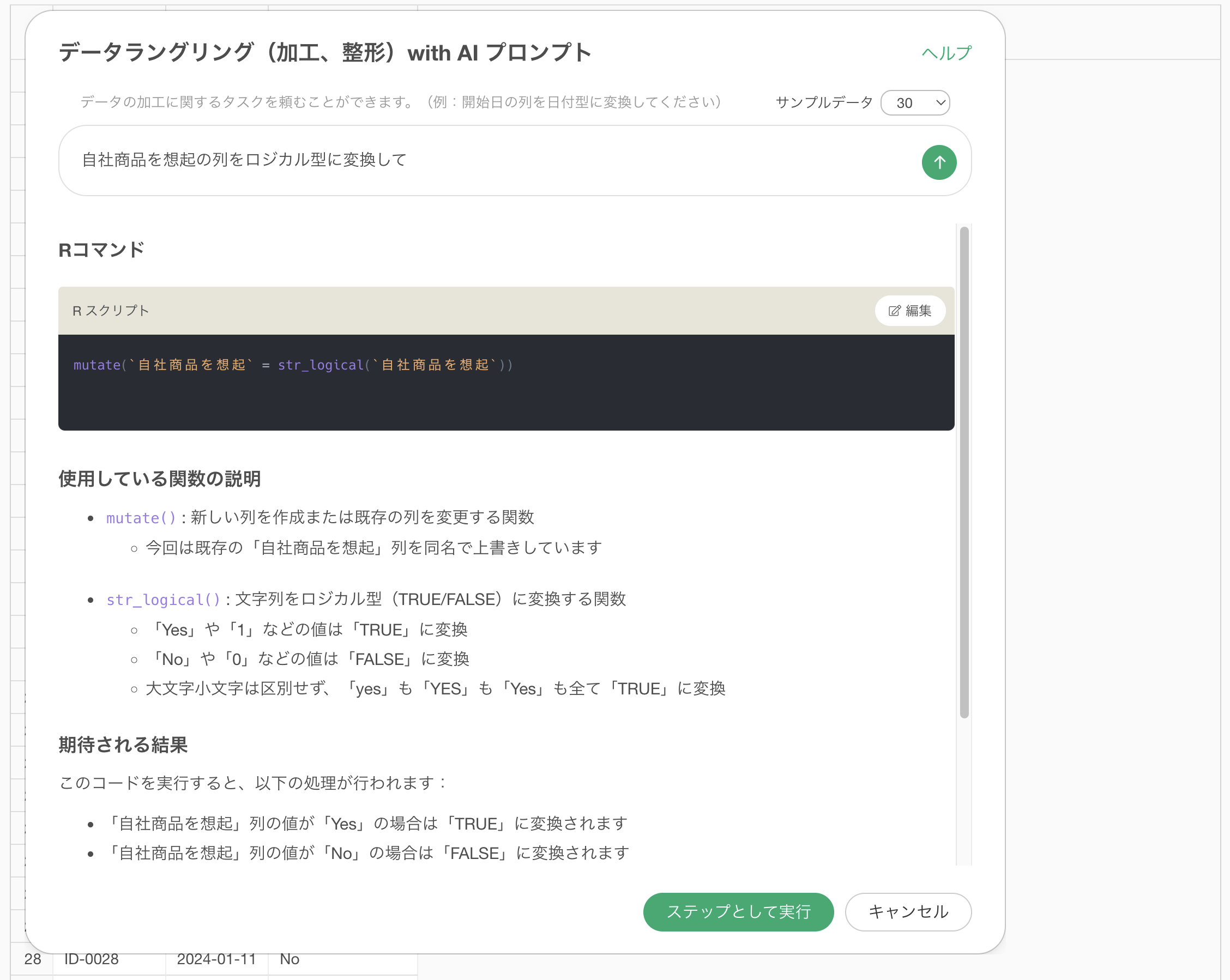Open the サンプルデータ dropdown showing 30

click(x=914, y=102)
